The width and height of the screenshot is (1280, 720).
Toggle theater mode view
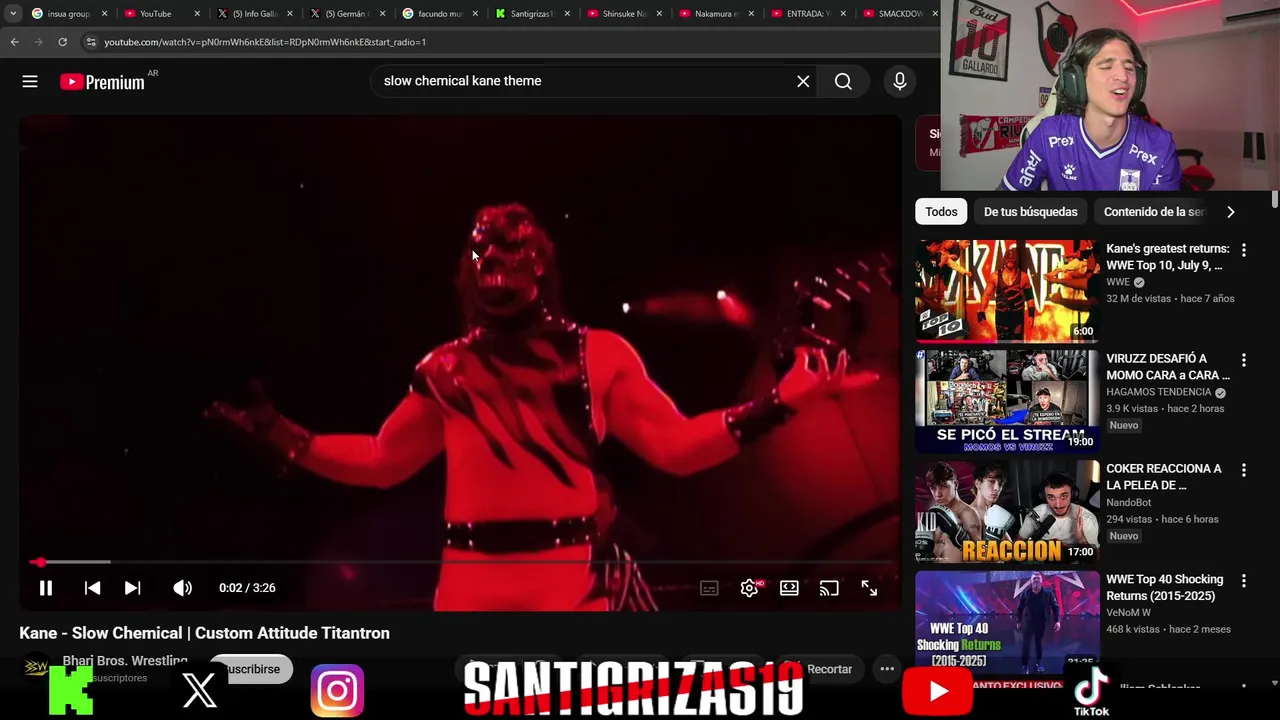(x=789, y=588)
